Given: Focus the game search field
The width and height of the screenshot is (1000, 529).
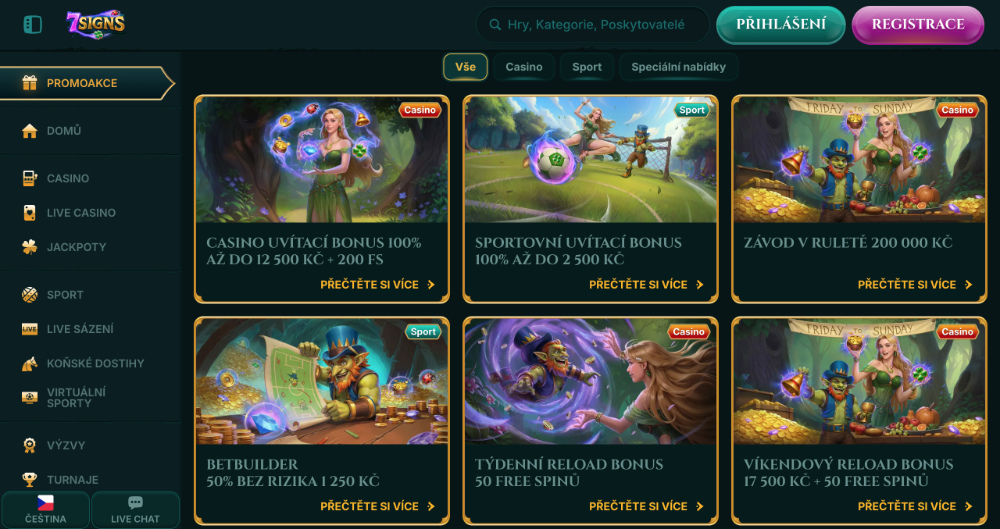Looking at the screenshot, I should 592,25.
